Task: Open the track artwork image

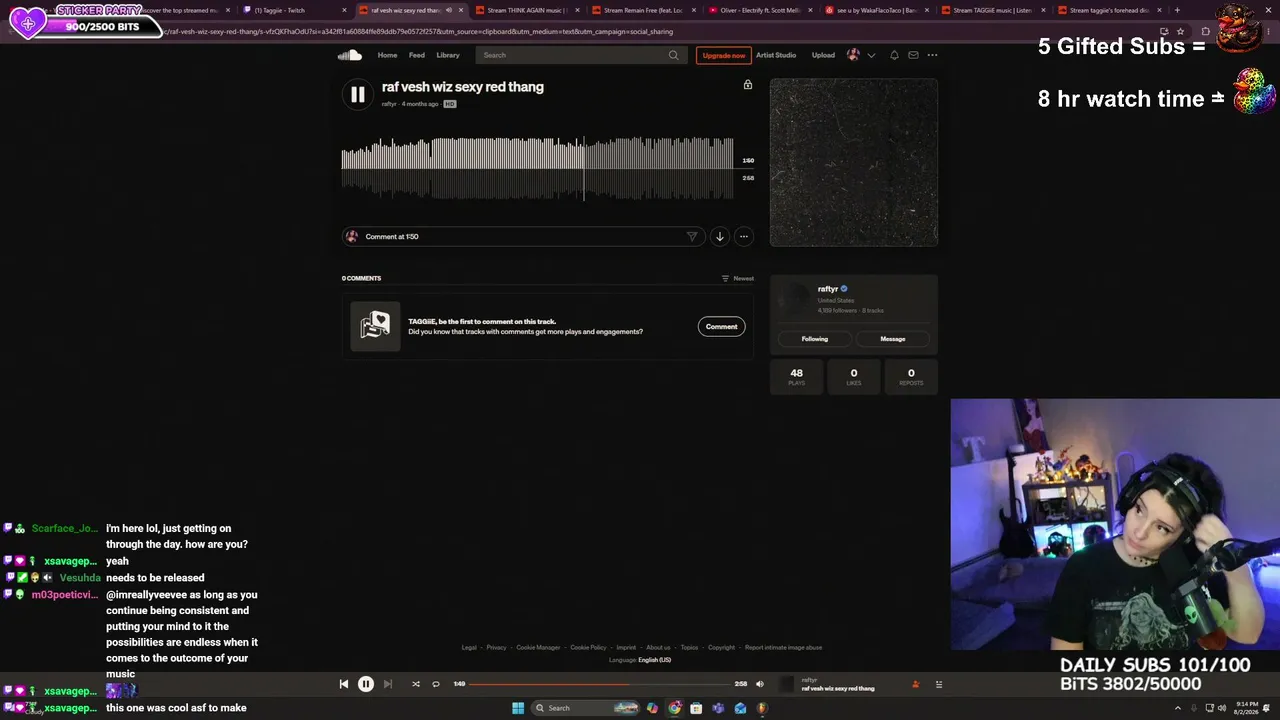Action: 854,162
